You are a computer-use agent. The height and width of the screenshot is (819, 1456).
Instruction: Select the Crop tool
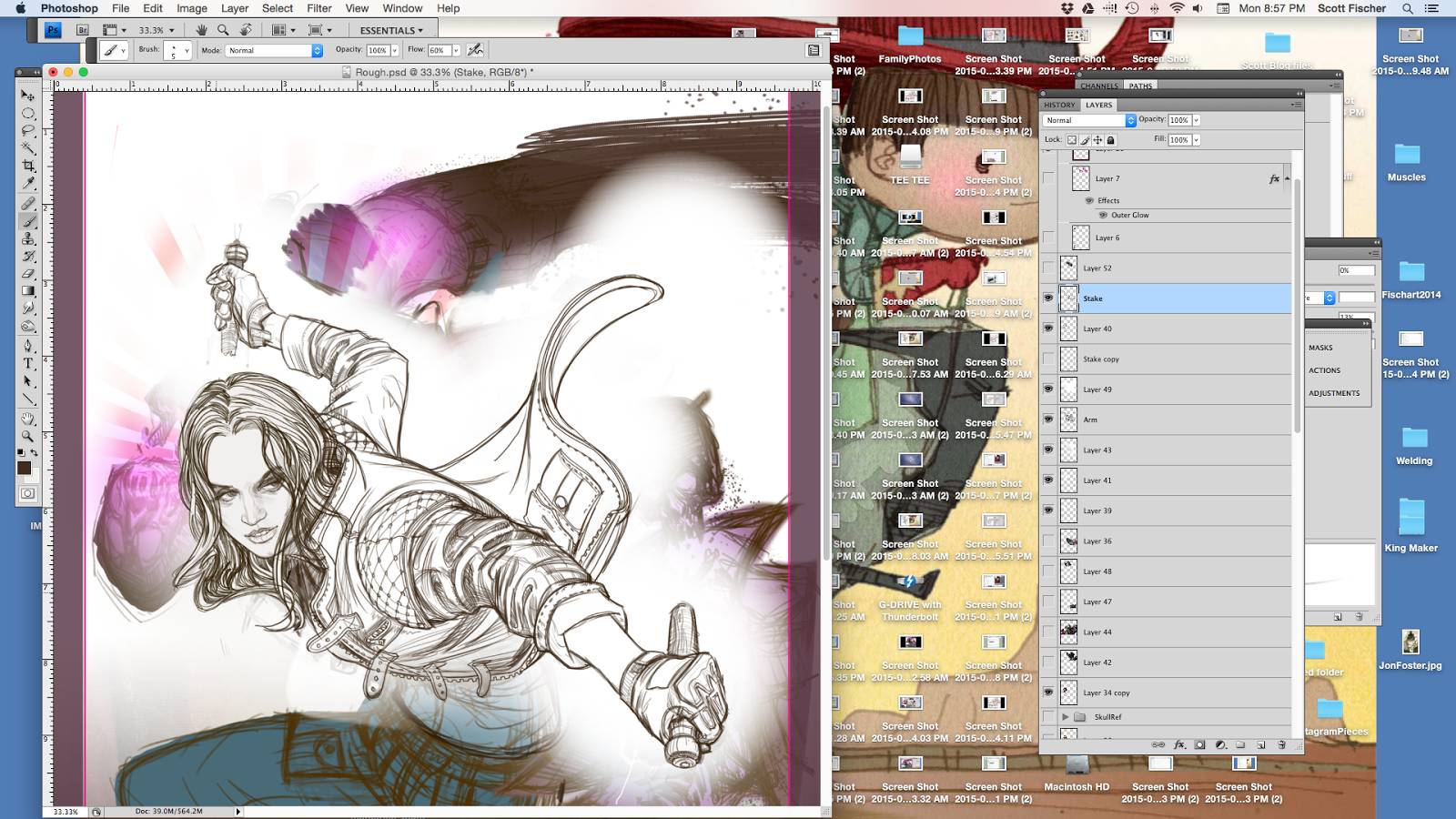click(28, 166)
